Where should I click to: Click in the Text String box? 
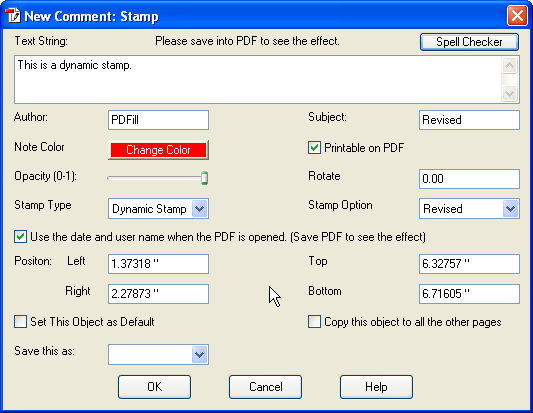click(x=258, y=80)
